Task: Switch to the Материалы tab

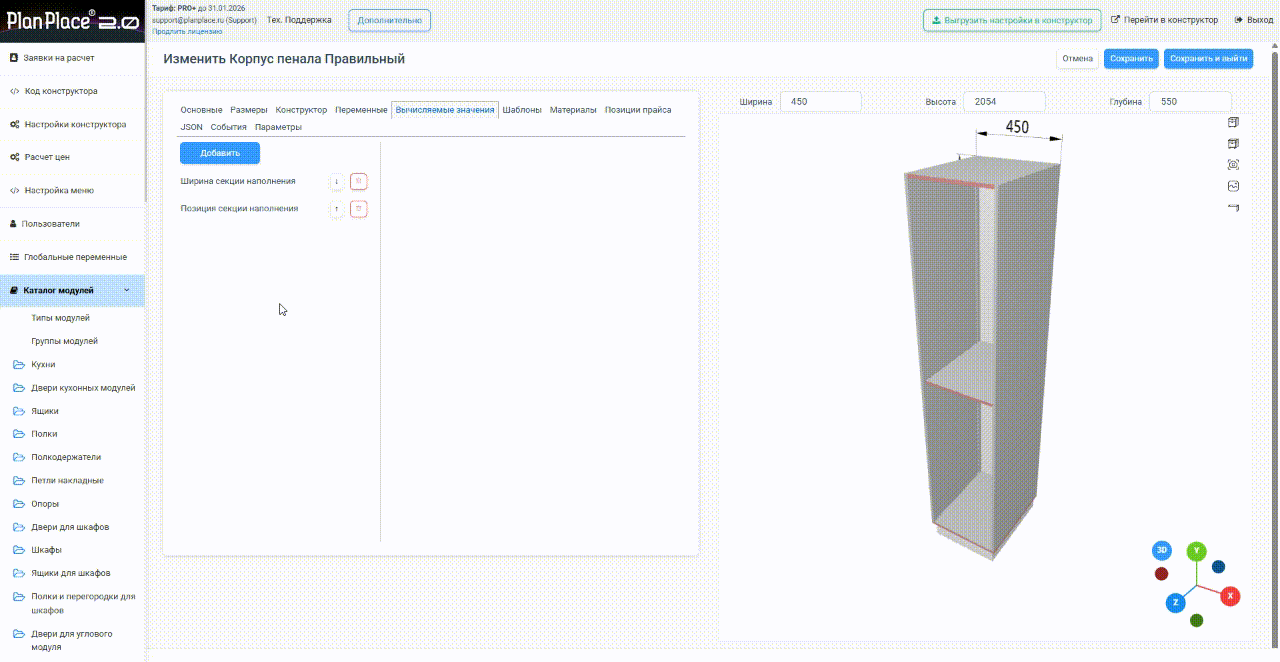Action: [x=573, y=110]
